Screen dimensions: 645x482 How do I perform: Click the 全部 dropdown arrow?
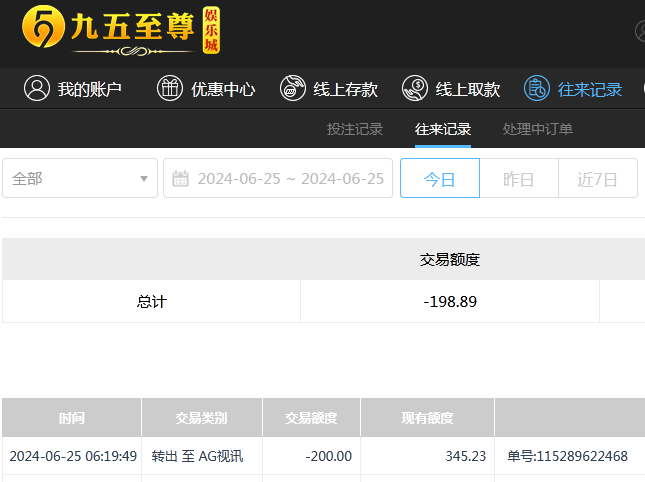pos(144,178)
